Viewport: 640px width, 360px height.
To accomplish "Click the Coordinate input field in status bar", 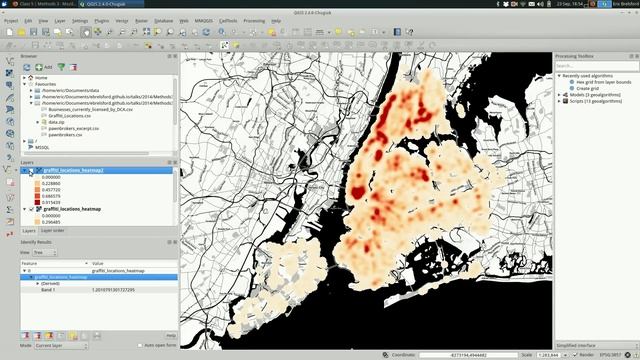I will coord(468,355).
